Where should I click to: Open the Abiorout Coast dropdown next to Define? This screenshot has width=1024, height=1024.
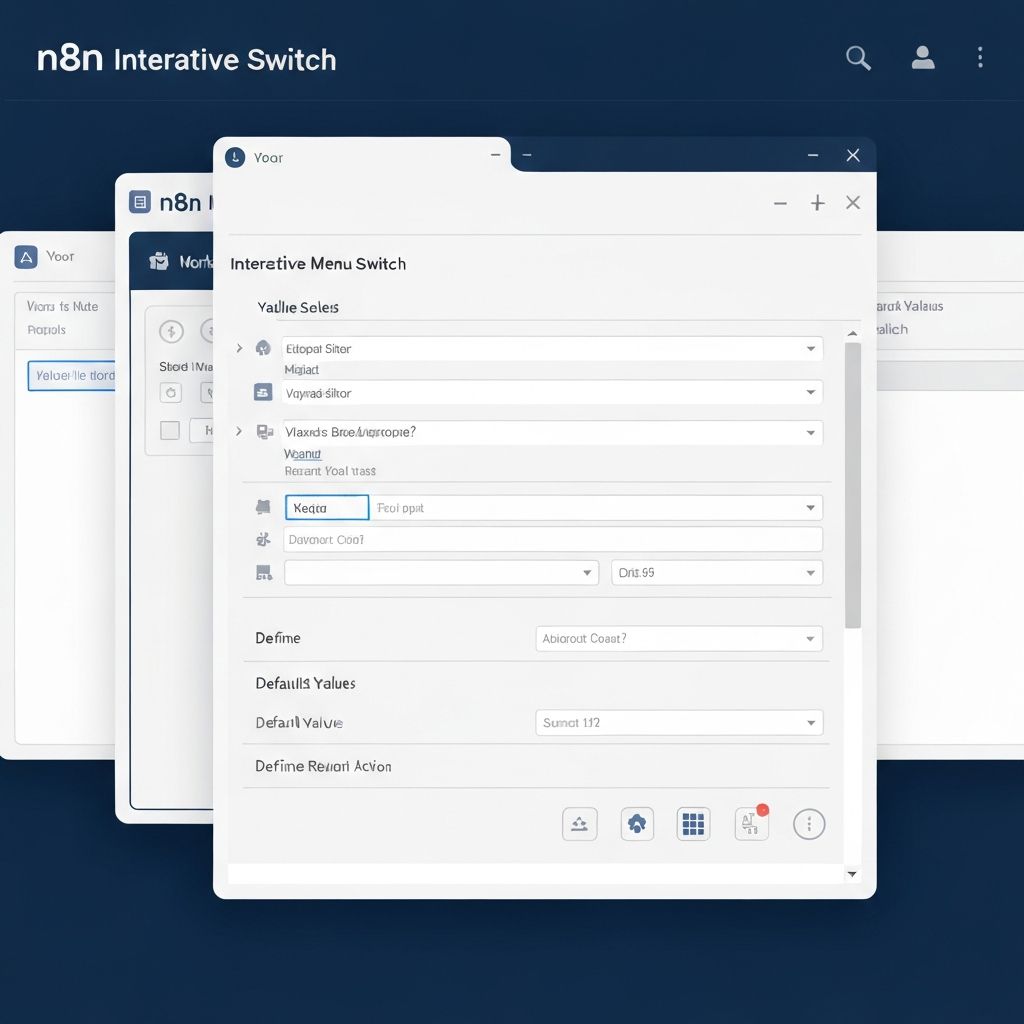coord(679,638)
